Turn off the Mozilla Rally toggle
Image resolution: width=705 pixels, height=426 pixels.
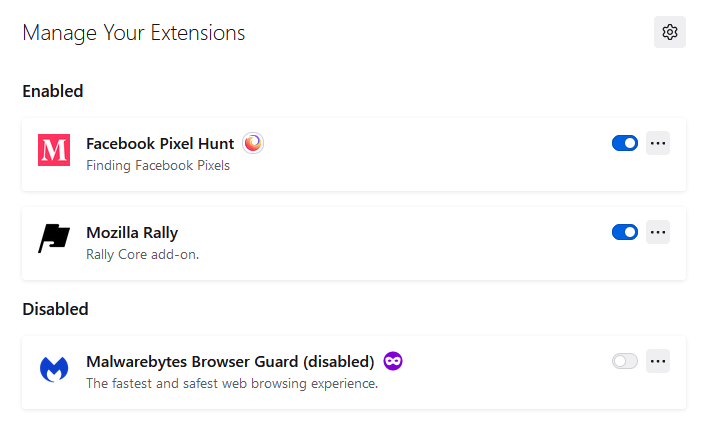(x=625, y=232)
